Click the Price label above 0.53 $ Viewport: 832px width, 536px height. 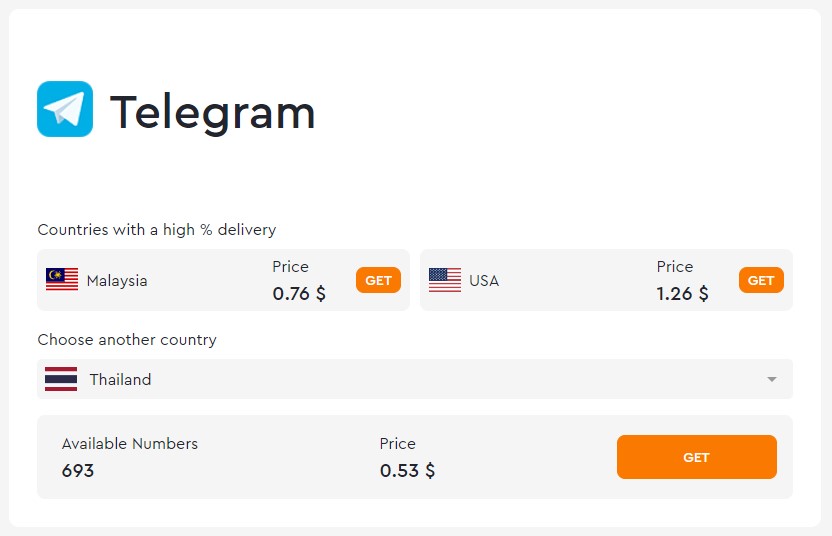[x=397, y=444]
